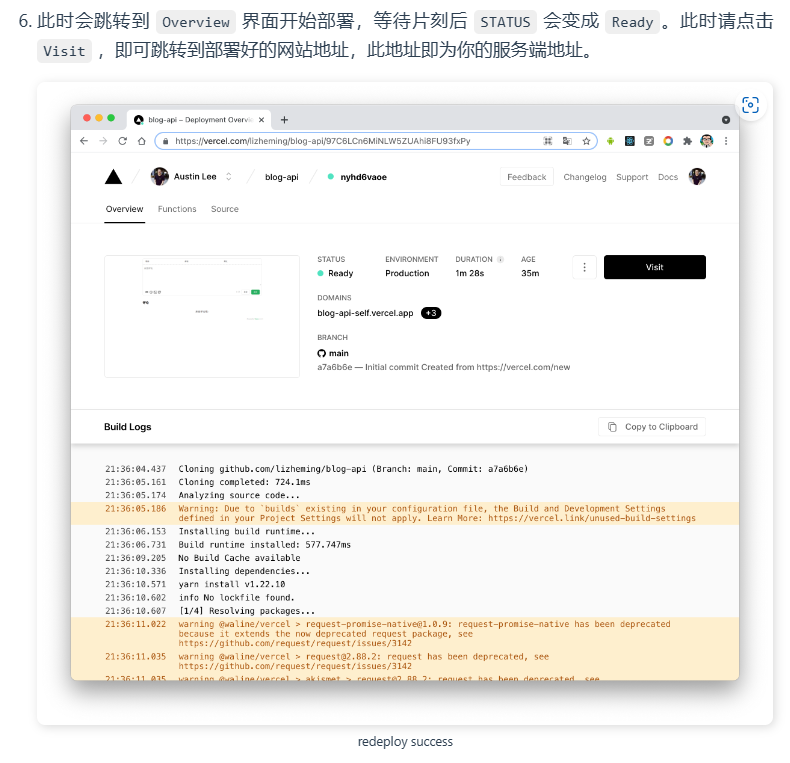Click the translate icon in the address bar
This screenshot has width=790, height=763.
(x=567, y=141)
